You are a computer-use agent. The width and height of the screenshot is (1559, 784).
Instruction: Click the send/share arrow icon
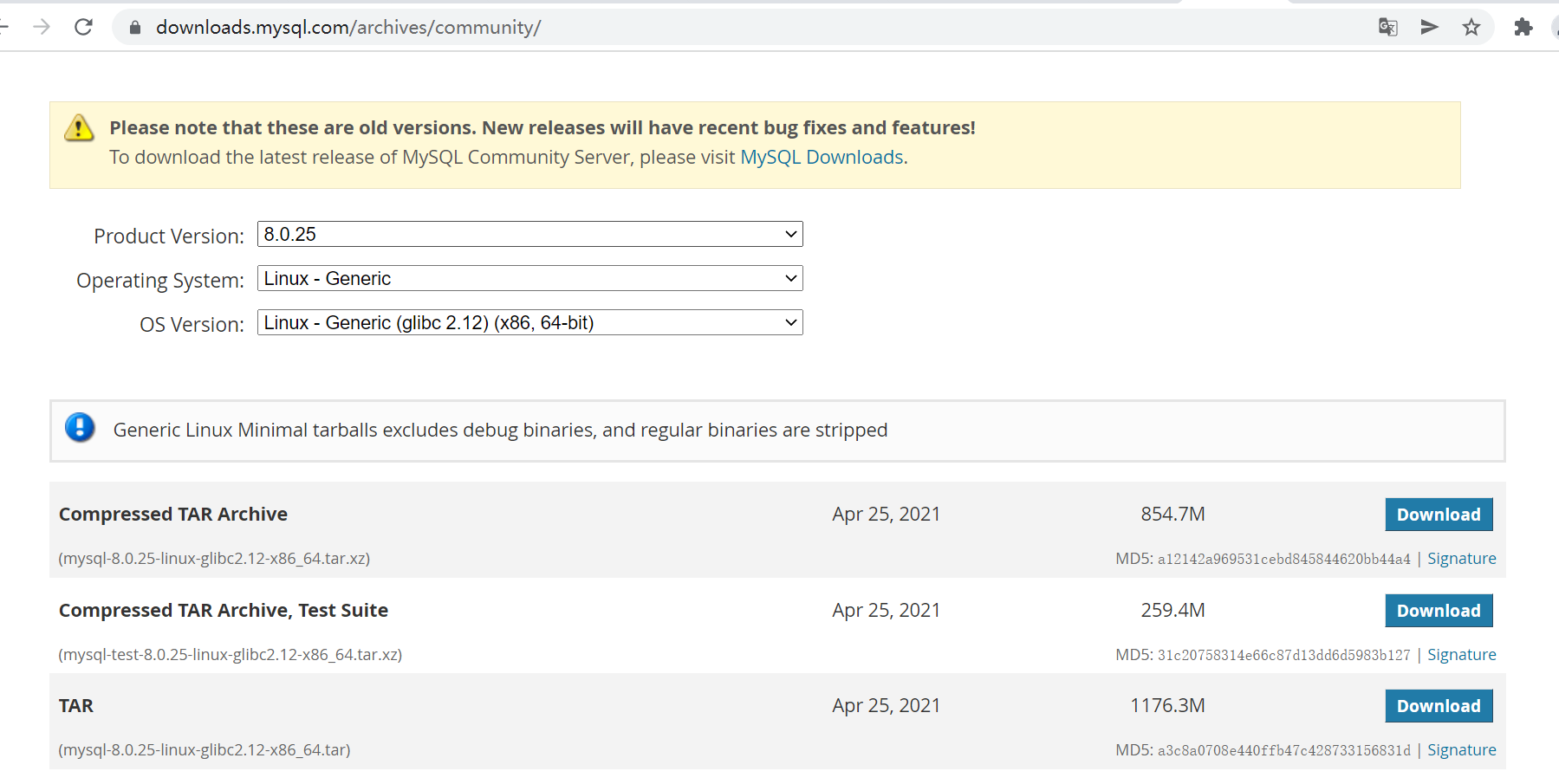(x=1430, y=27)
